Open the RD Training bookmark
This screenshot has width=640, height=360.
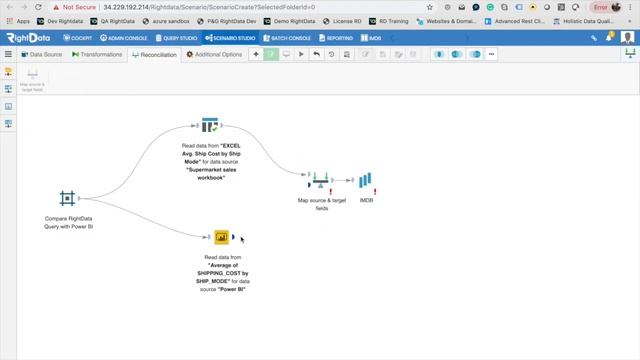click(389, 21)
